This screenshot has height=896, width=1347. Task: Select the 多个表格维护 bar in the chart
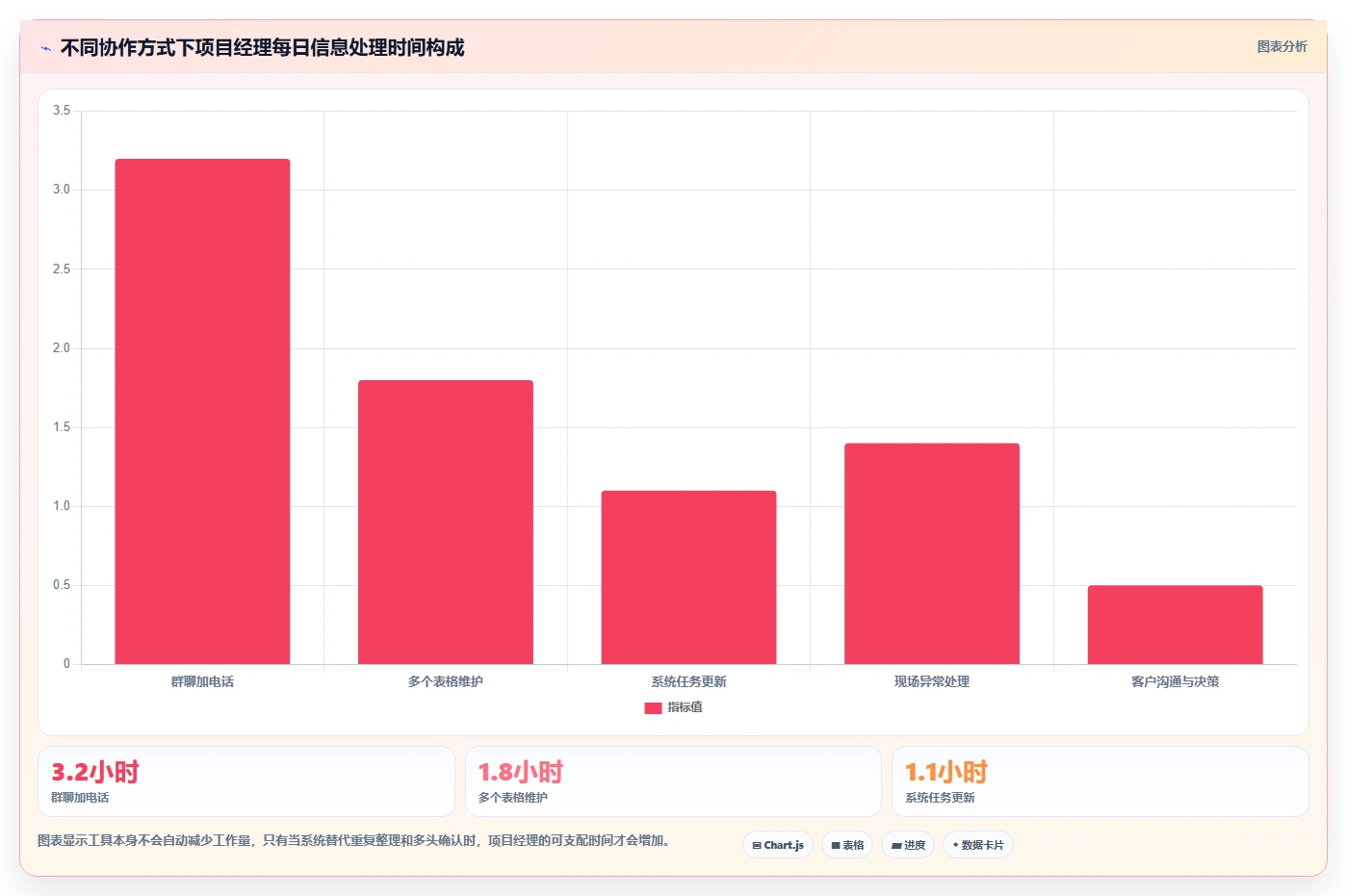point(446,522)
